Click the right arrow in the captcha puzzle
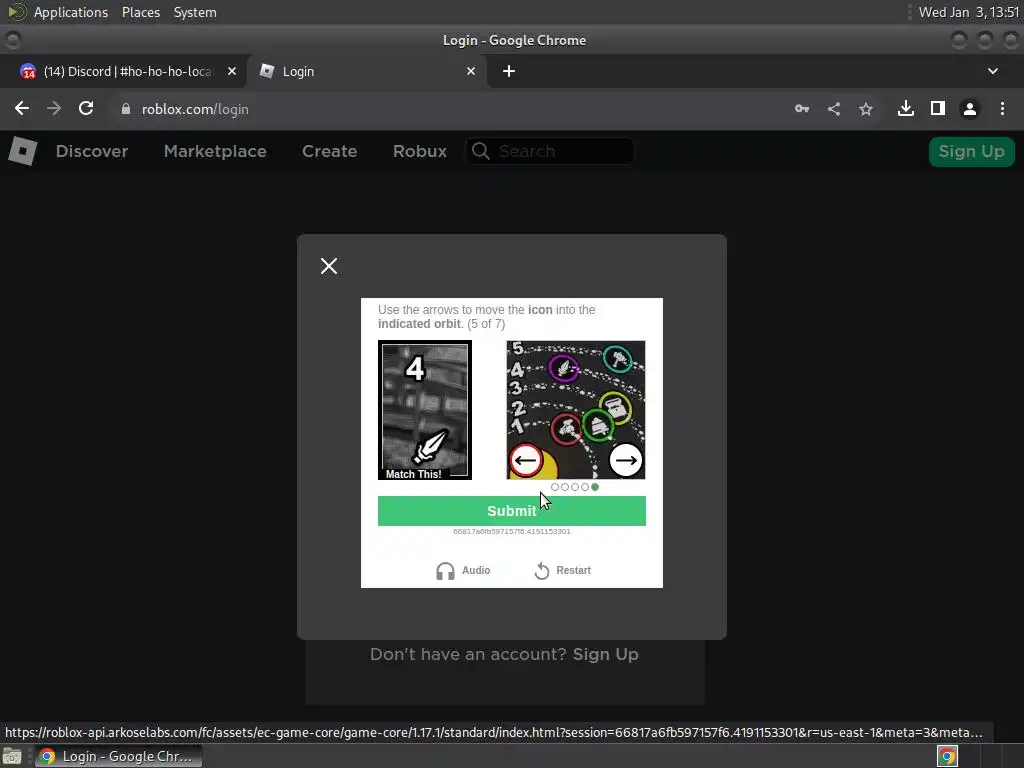This screenshot has width=1024, height=768. point(626,460)
